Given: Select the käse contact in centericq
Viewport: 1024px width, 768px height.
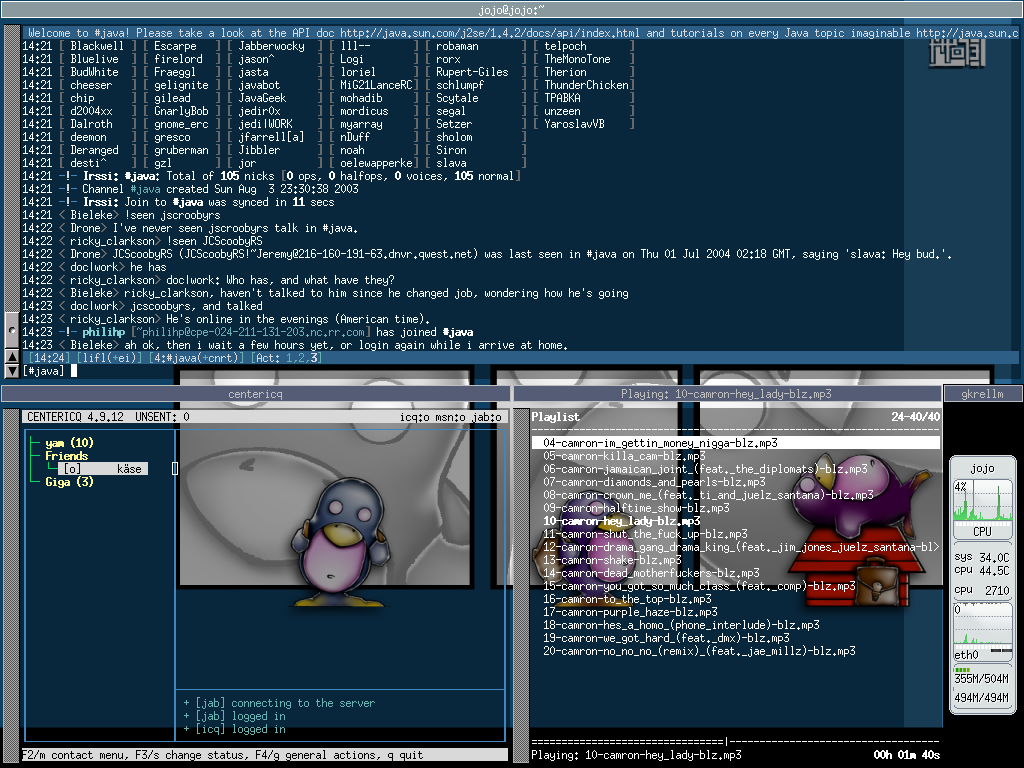Looking at the screenshot, I should tap(103, 469).
